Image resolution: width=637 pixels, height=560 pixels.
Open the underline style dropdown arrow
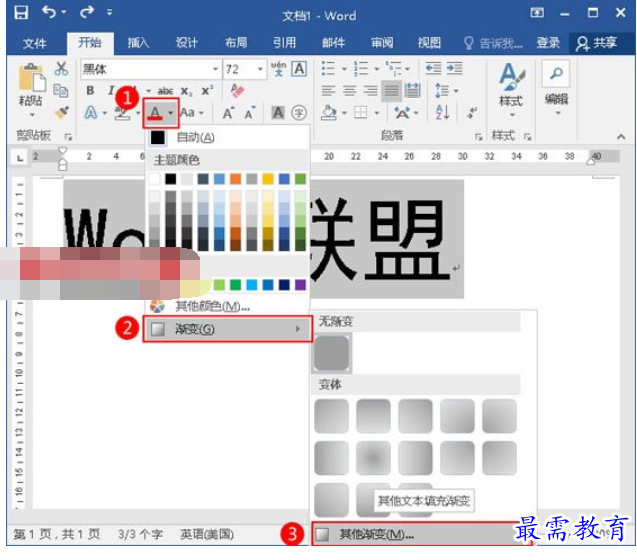pyautogui.click(x=149, y=91)
